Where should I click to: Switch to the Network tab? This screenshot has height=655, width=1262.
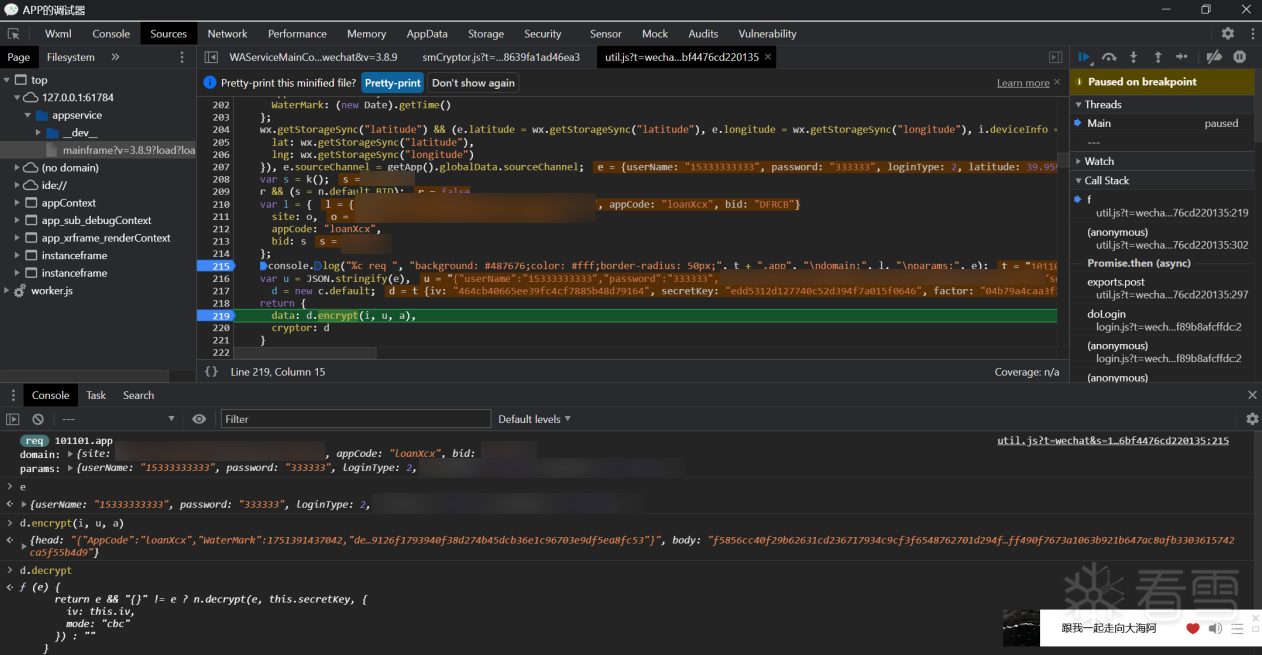[x=227, y=34]
